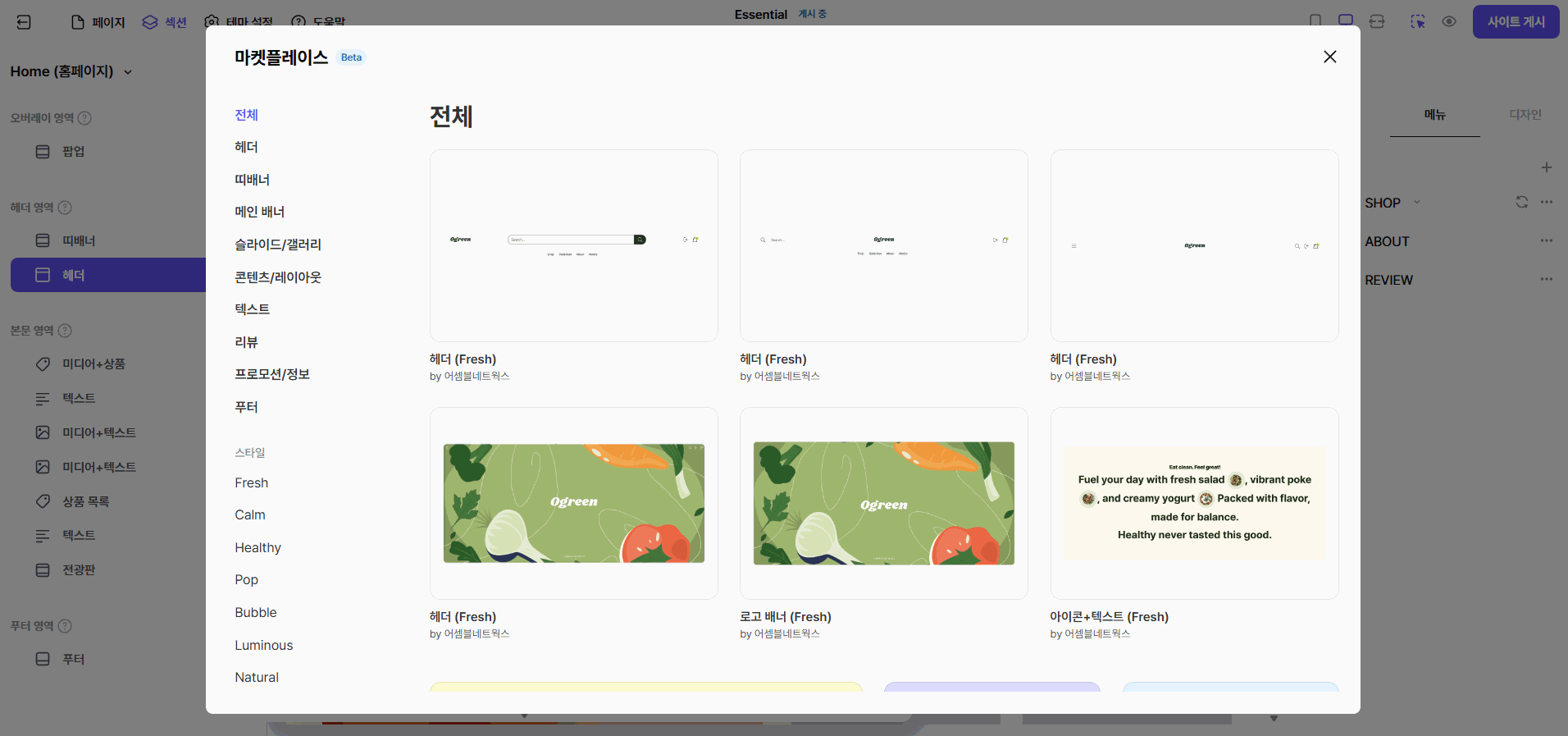The image size is (1568, 736).
Task: Filter by Bubble style
Action: click(256, 613)
